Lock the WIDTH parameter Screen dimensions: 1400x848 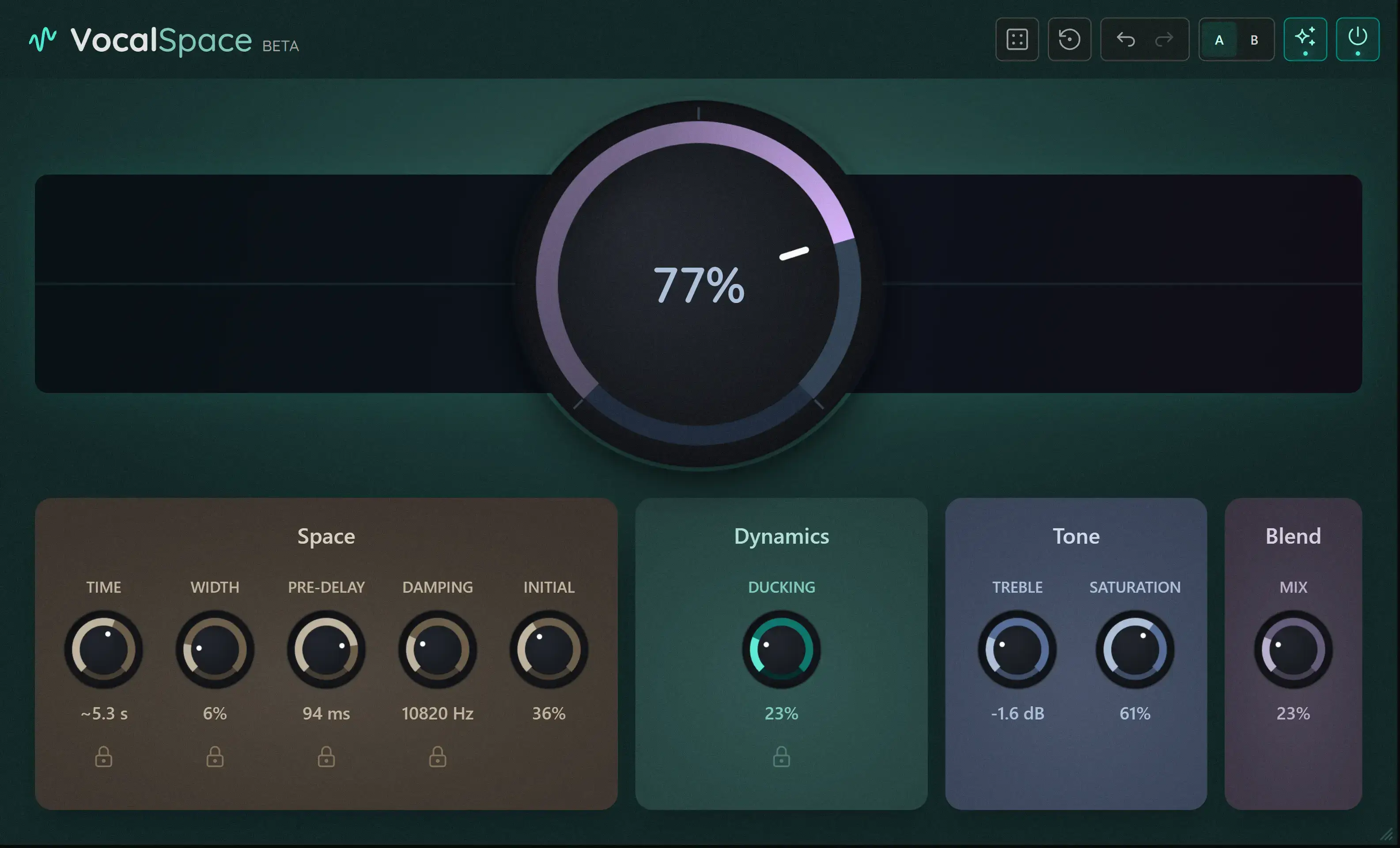click(x=215, y=757)
